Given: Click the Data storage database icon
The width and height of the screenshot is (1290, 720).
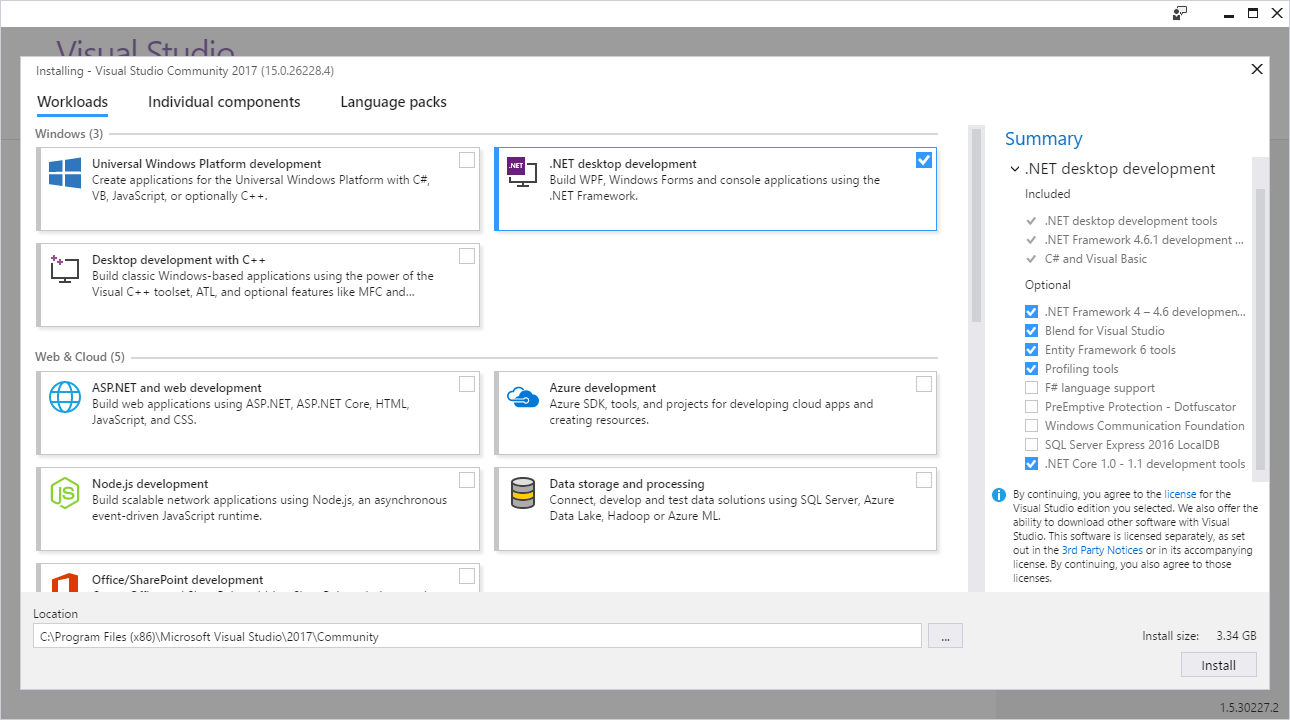Looking at the screenshot, I should point(522,493).
